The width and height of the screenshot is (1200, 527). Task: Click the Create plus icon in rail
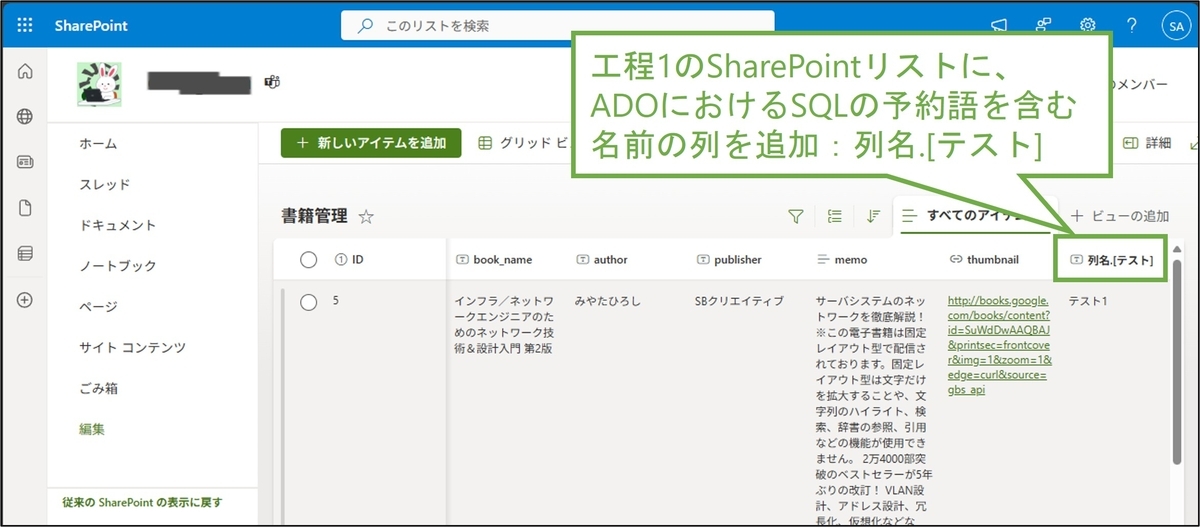(x=25, y=300)
